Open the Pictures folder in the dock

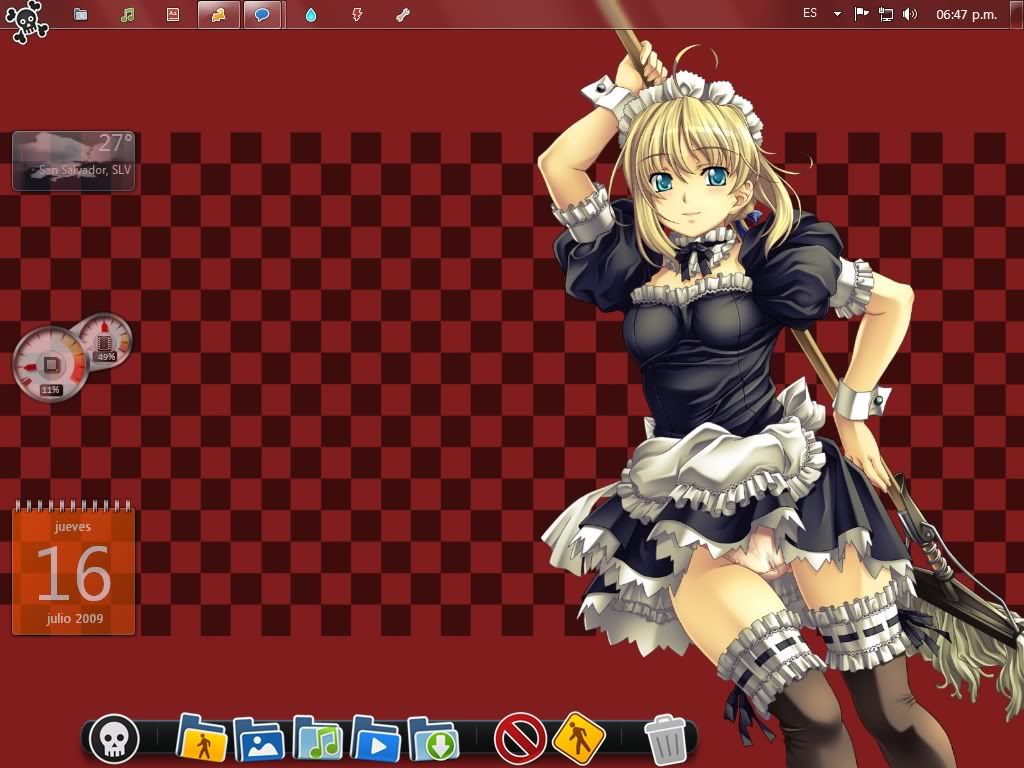coord(259,739)
